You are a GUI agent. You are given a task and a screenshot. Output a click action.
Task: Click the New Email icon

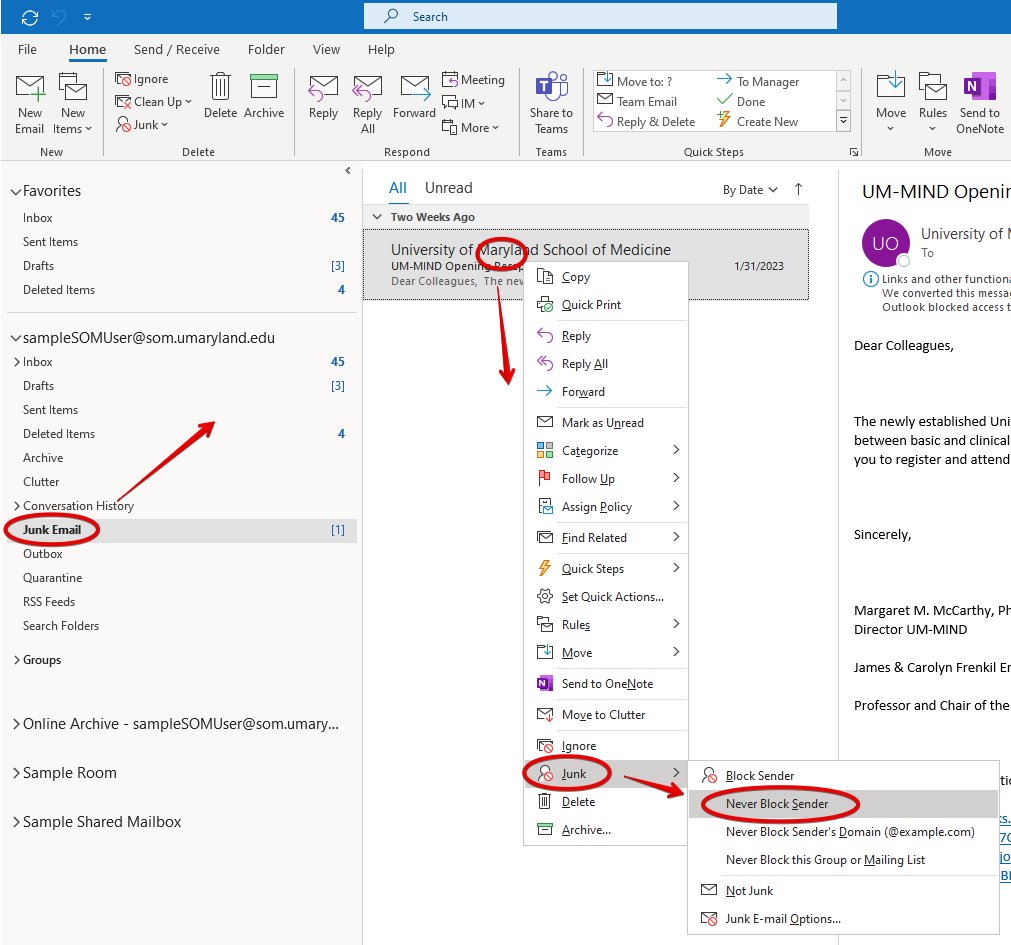(30, 92)
